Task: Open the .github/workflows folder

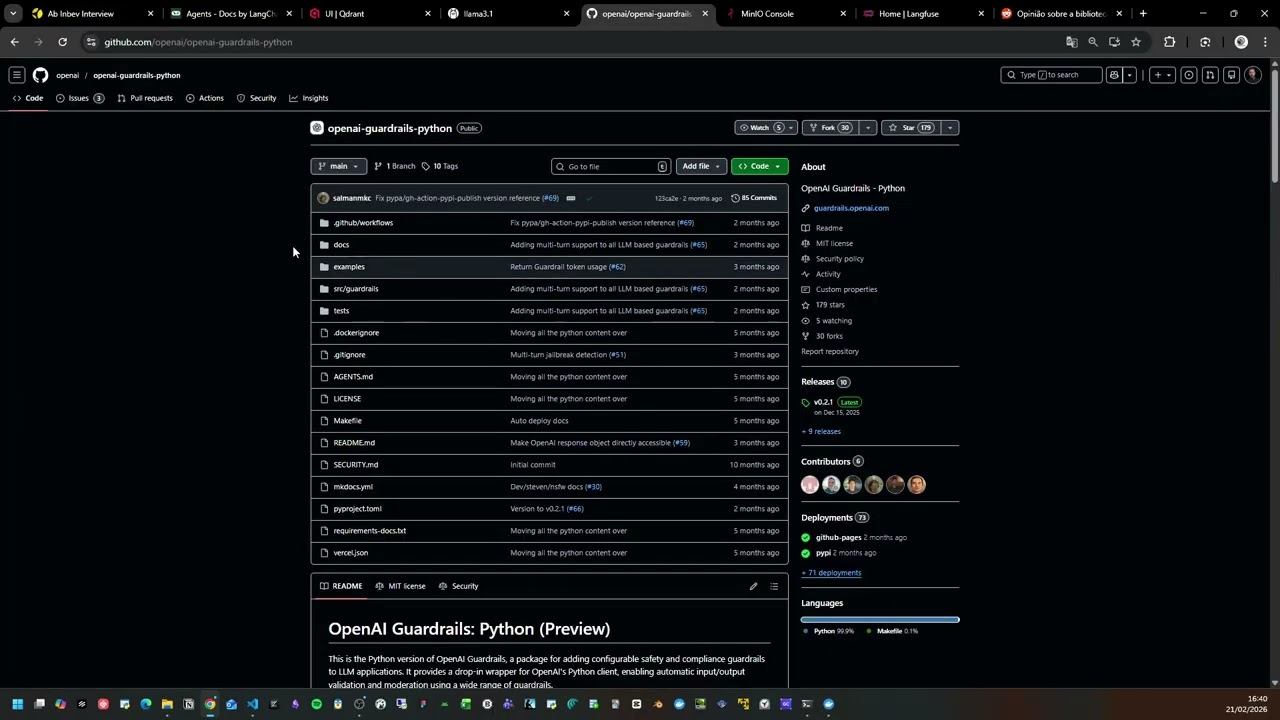Action: (x=363, y=223)
